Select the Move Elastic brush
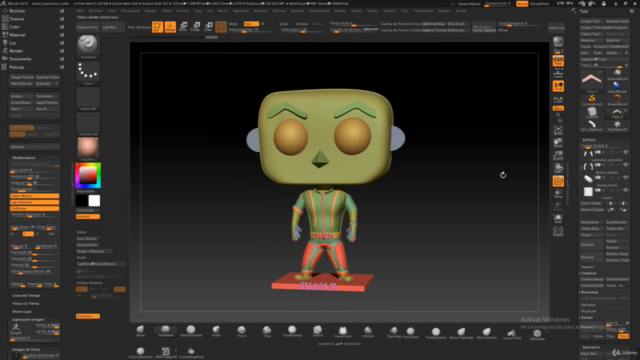This screenshot has width=640, height=360. [x=487, y=333]
